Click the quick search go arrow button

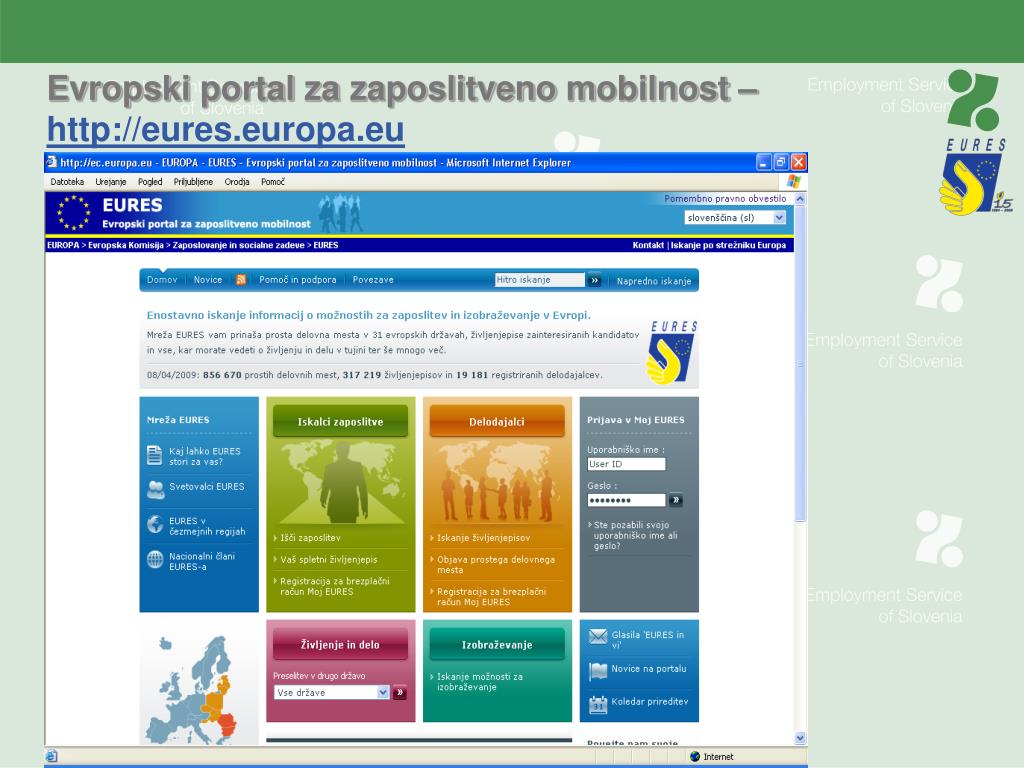(594, 280)
